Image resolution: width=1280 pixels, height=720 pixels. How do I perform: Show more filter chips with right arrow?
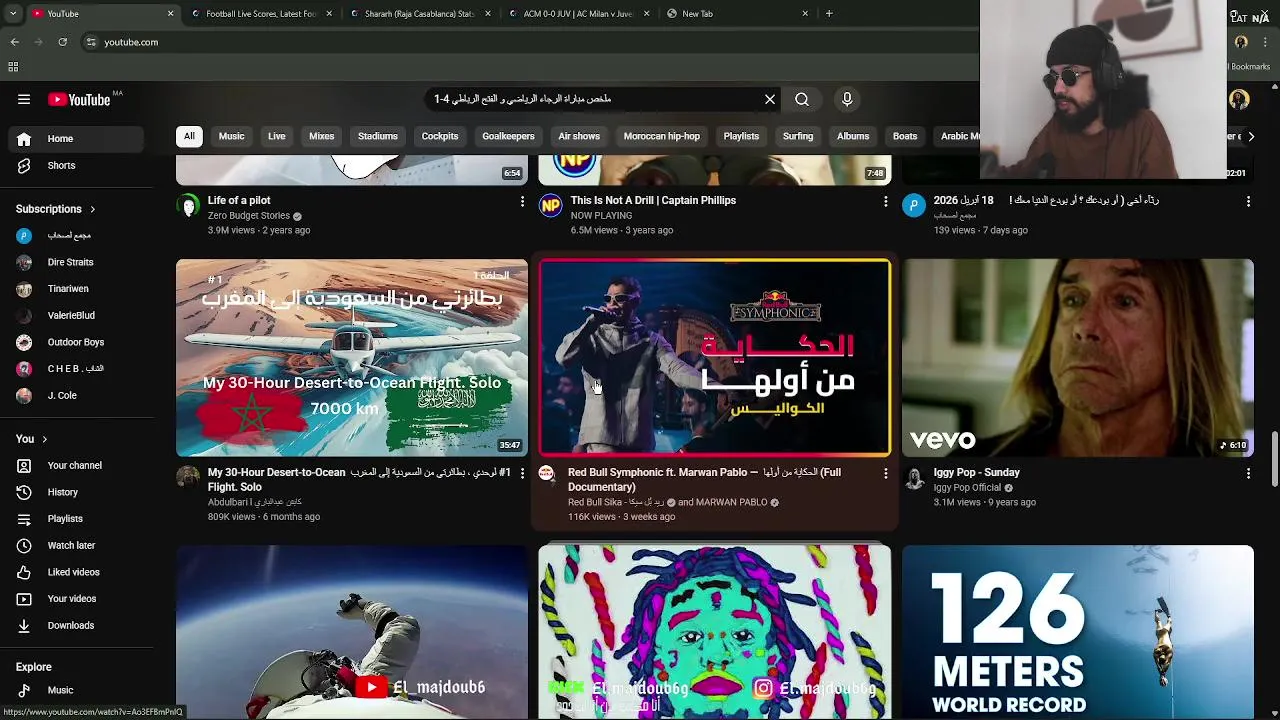point(1250,136)
